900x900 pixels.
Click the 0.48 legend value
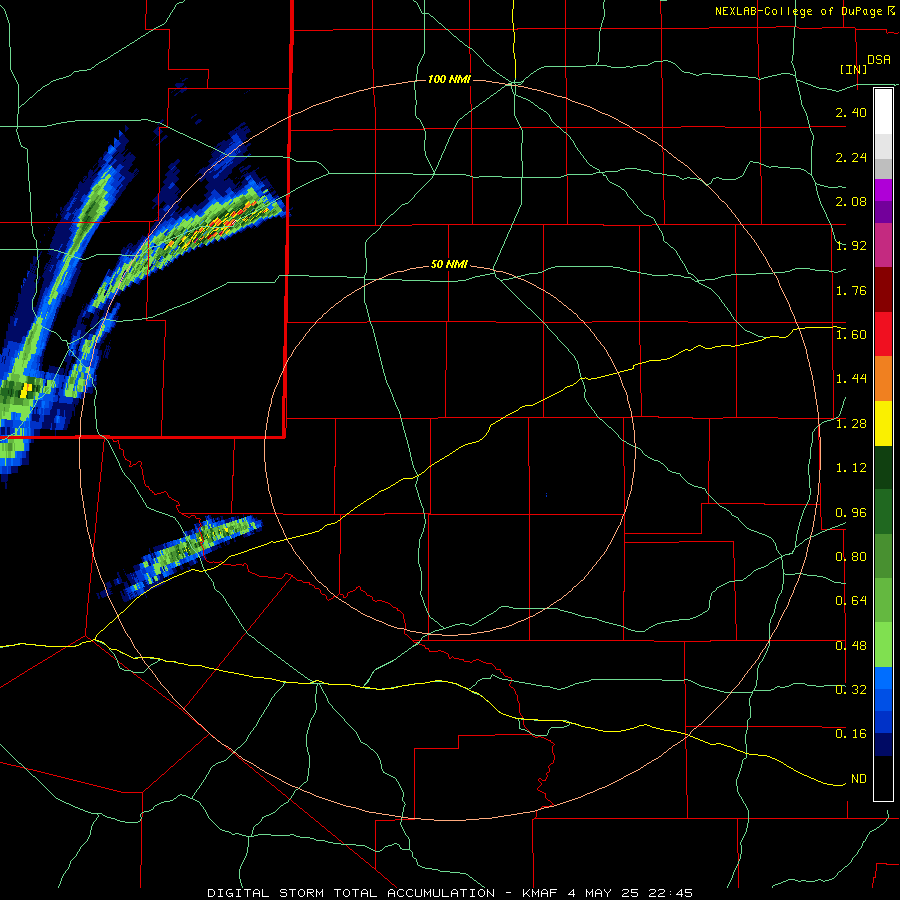coord(851,646)
